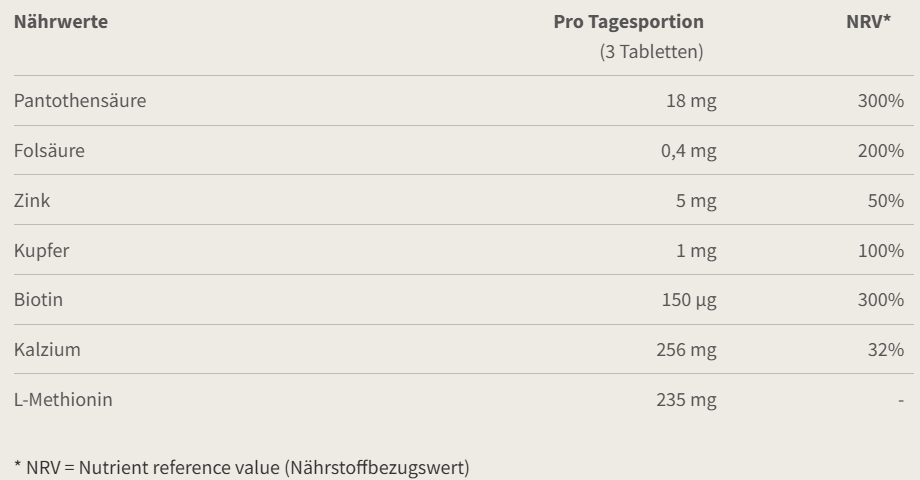This screenshot has height=480, width=920.
Task: Click the 32% NRV value
Action: point(885,350)
